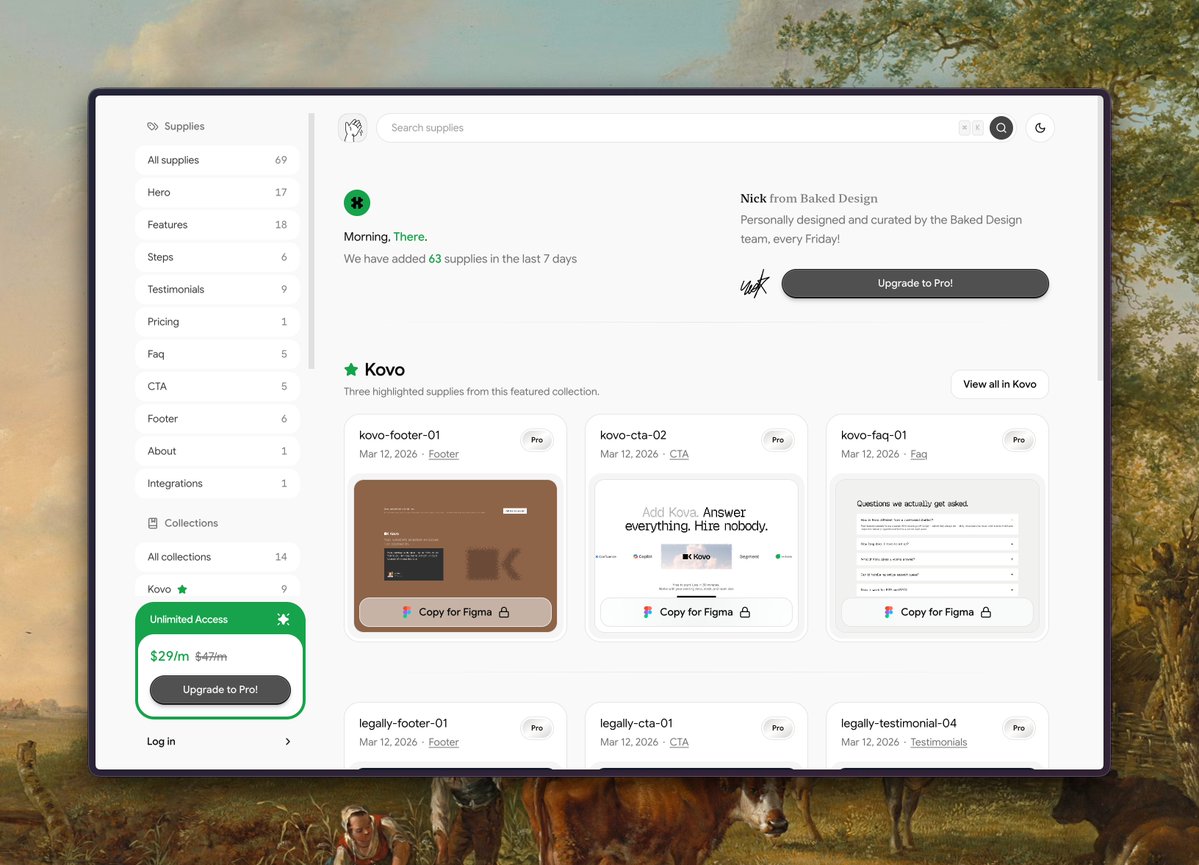The width and height of the screenshot is (1199, 865).
Task: Click Upgrade to Pro! in Unlimited Access card
Action: 220,689
